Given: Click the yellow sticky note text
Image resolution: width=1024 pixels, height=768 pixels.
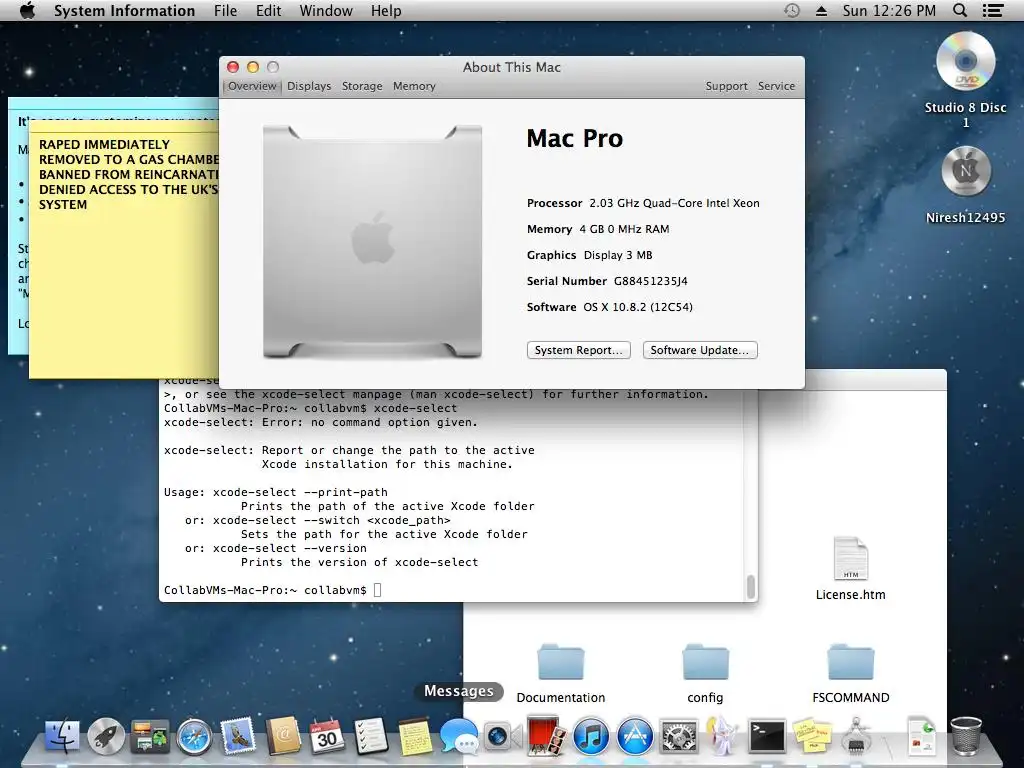Looking at the screenshot, I should point(128,174).
